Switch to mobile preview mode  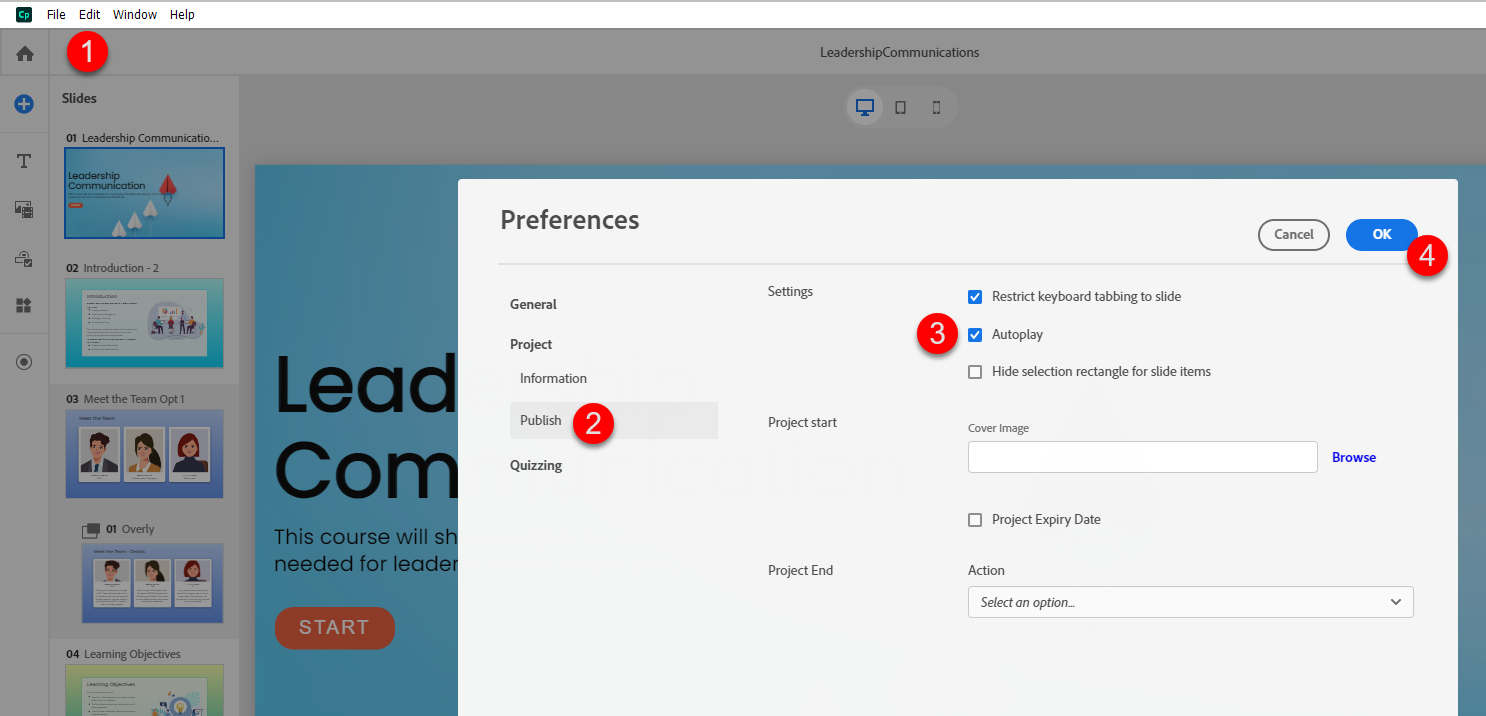click(936, 107)
